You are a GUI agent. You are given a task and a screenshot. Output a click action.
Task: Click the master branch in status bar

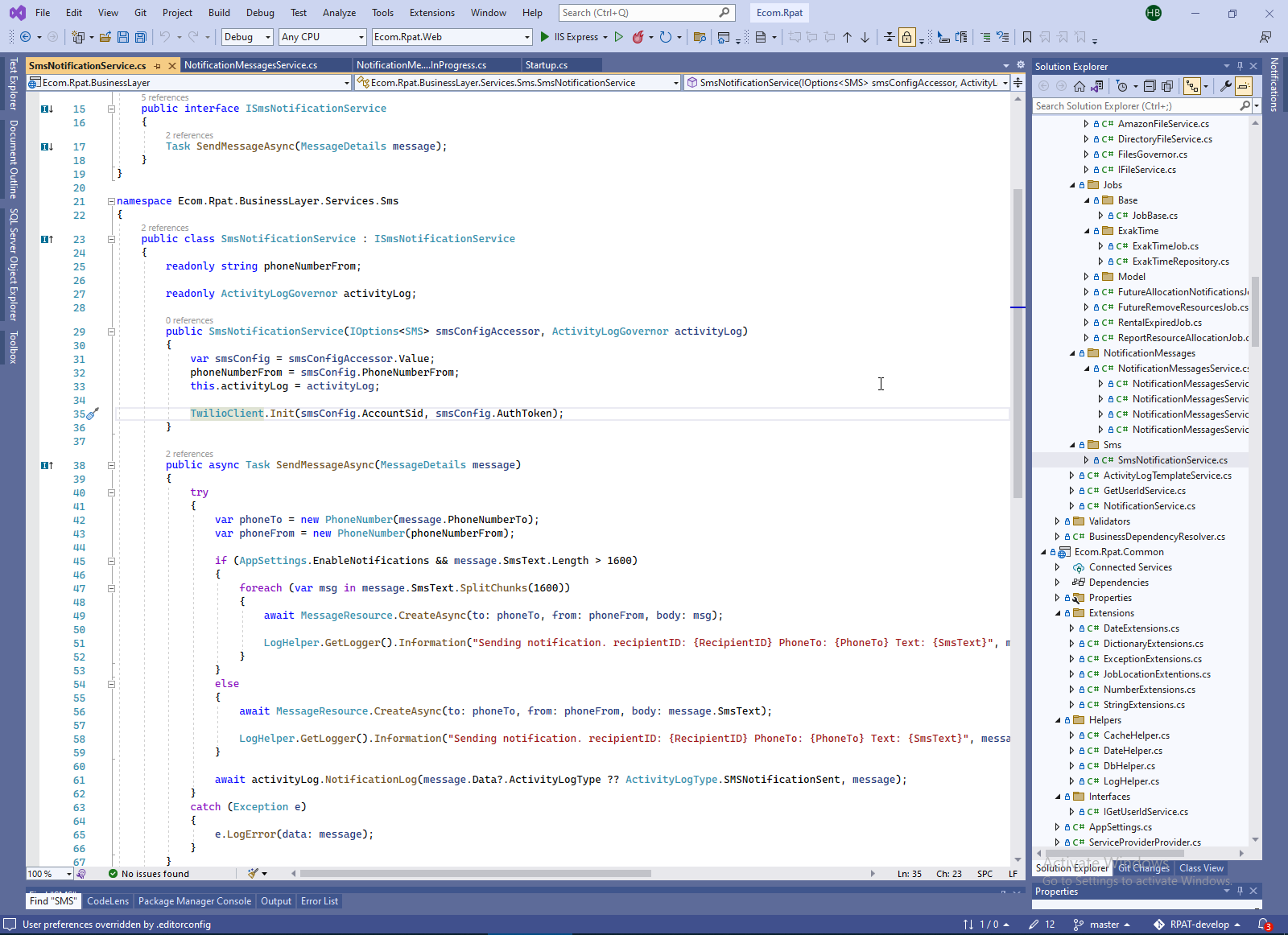[x=1103, y=925]
